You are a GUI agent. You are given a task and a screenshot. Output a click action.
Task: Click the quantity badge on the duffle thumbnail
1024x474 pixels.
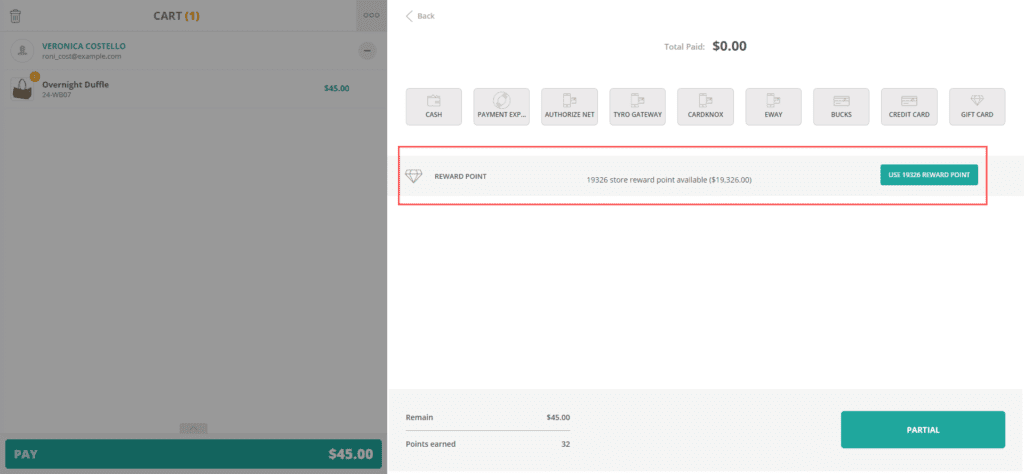click(x=34, y=77)
